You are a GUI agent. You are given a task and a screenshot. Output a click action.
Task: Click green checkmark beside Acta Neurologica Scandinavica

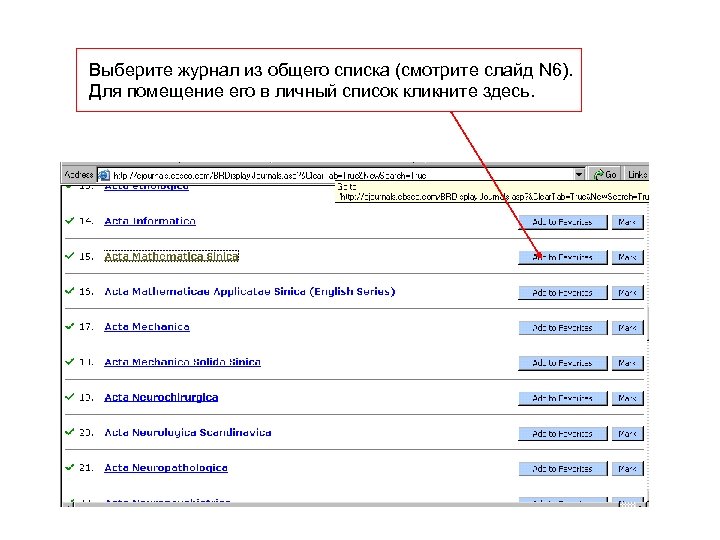coord(70,432)
